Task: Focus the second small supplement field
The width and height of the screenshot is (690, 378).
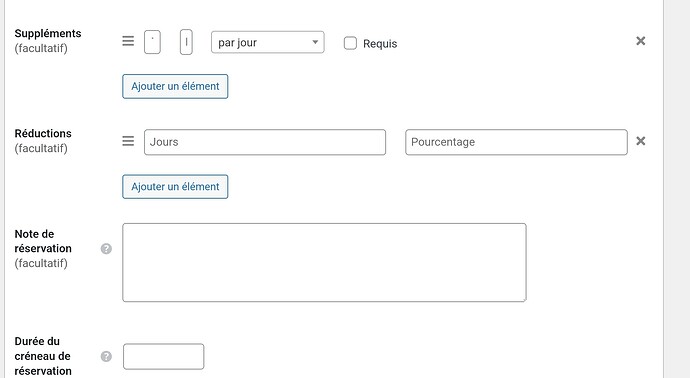Action: point(186,42)
